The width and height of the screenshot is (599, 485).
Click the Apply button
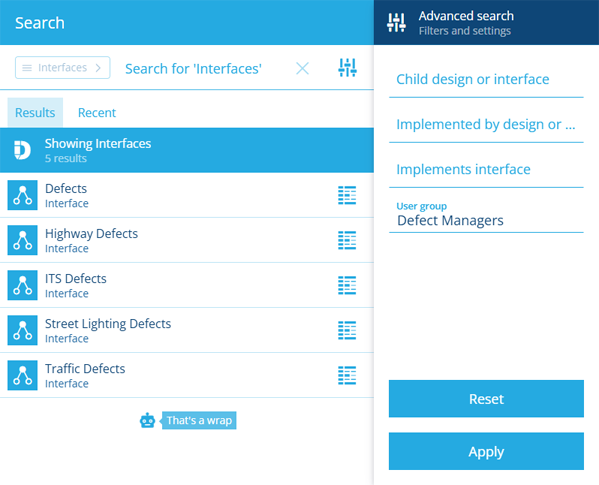point(486,451)
